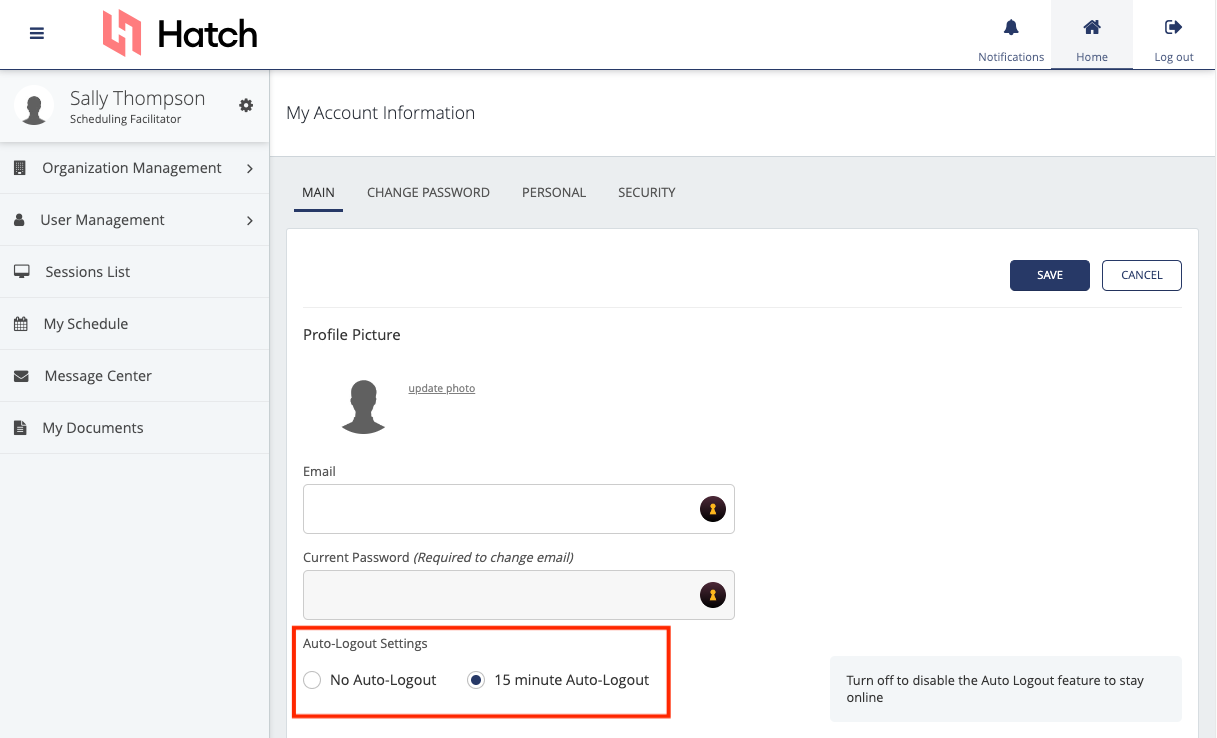
Task: Click password manager icon in Current Password field
Action: point(711,595)
